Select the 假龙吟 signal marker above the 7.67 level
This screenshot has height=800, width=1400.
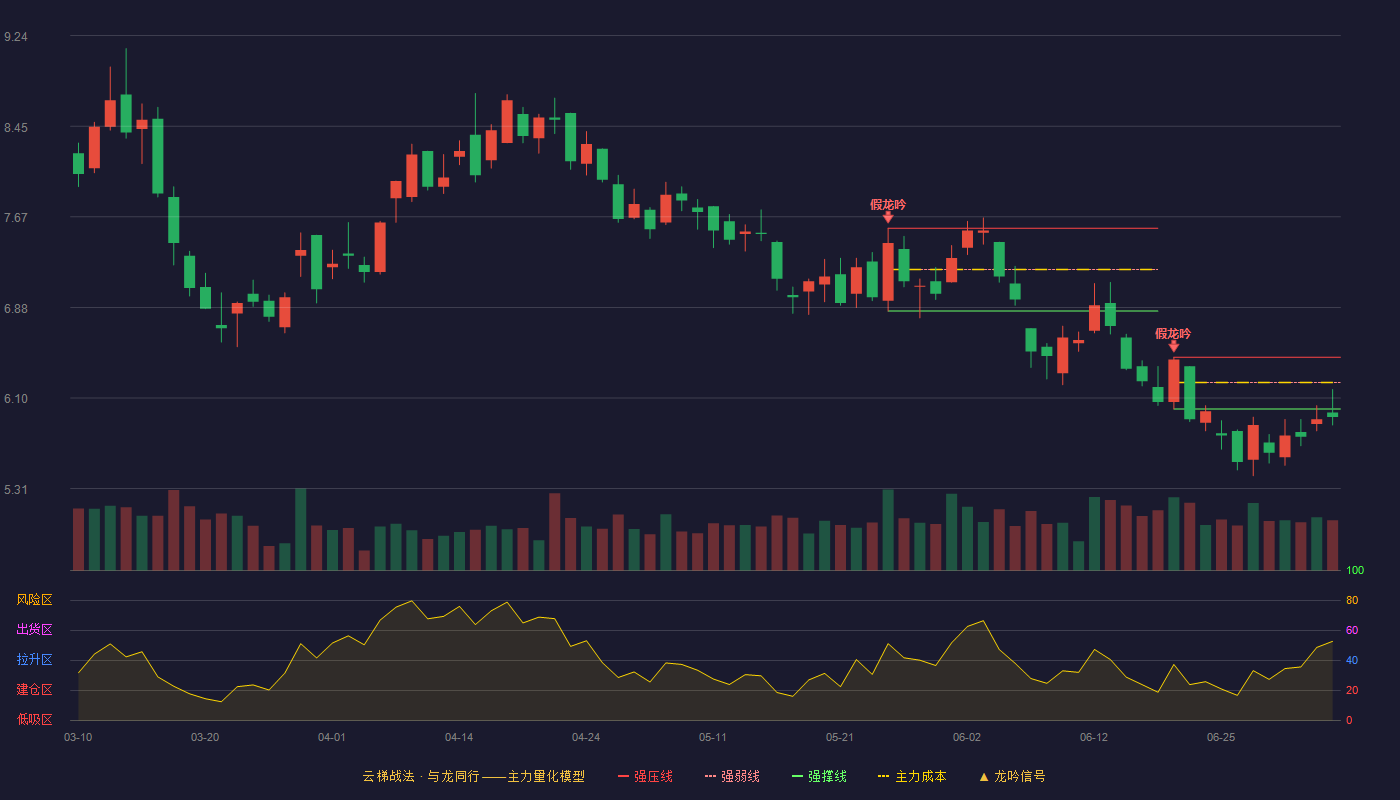click(888, 210)
